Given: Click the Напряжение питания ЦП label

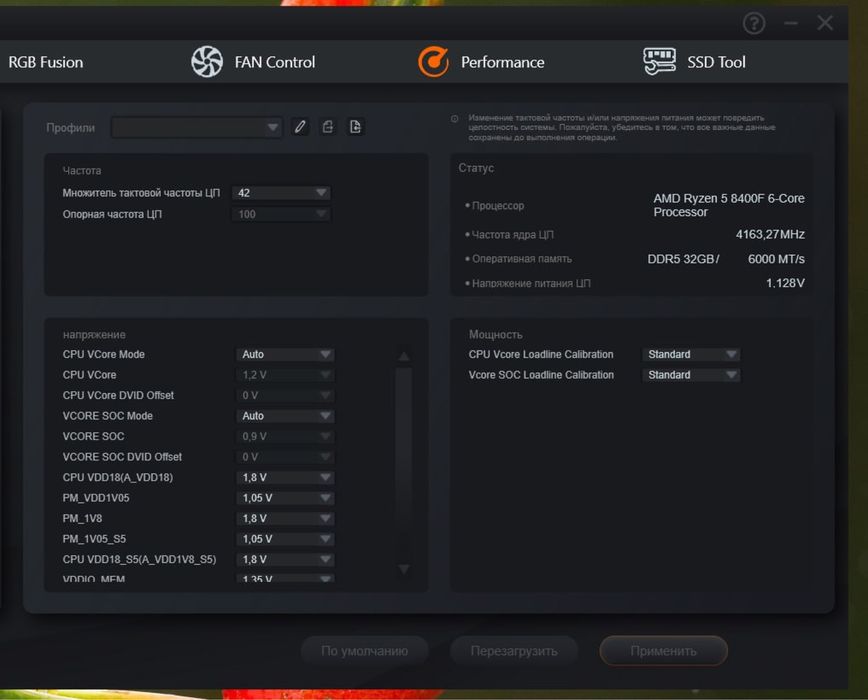Looking at the screenshot, I should 531,283.
